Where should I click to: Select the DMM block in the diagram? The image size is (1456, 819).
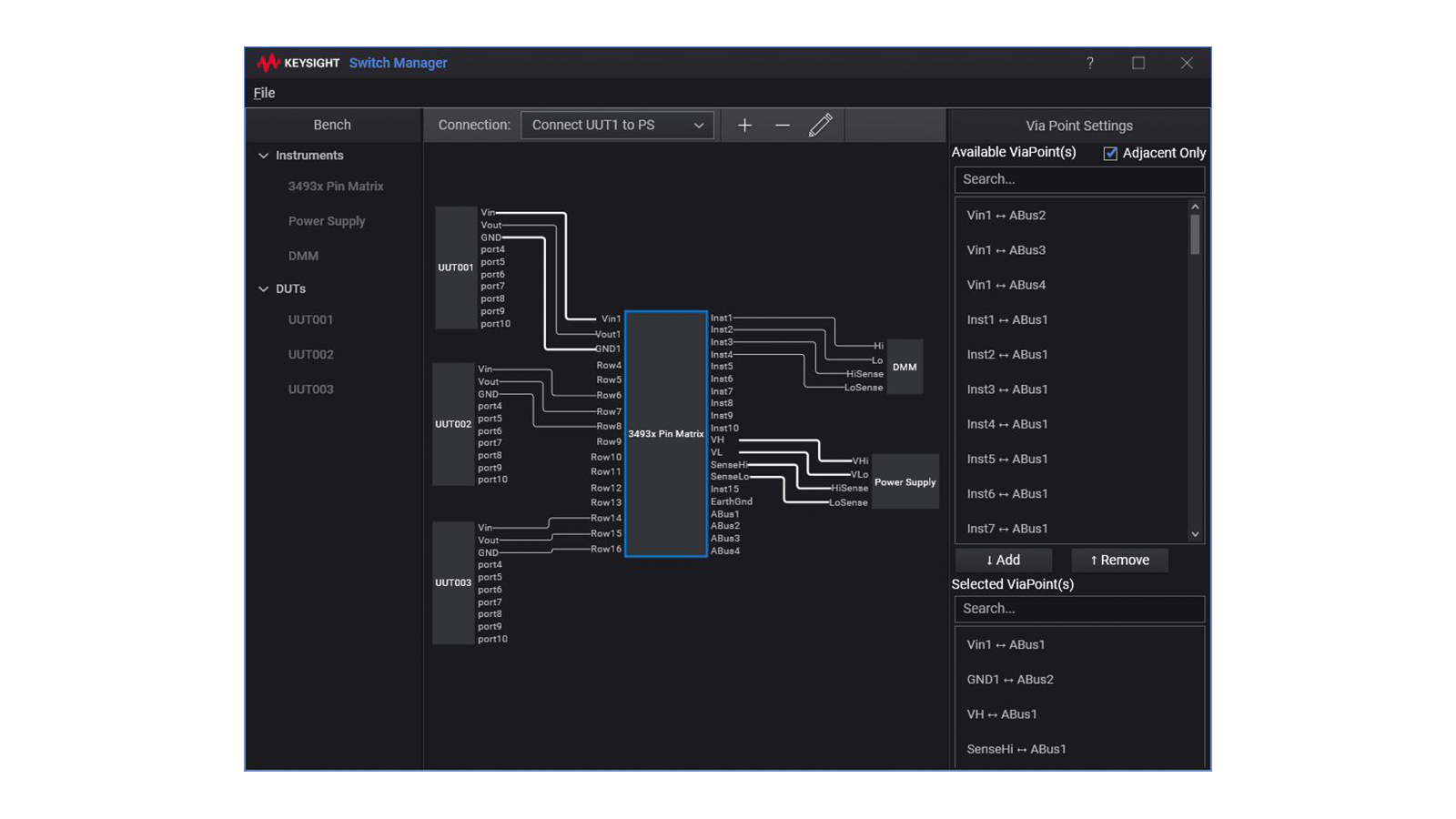pos(905,367)
